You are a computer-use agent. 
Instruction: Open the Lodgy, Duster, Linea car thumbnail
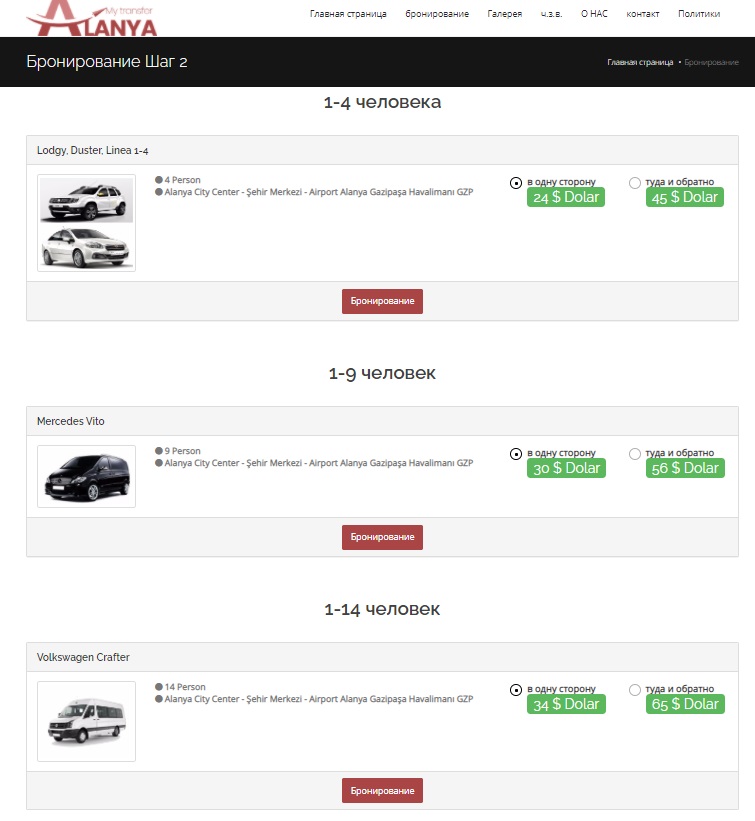pyautogui.click(x=86, y=223)
